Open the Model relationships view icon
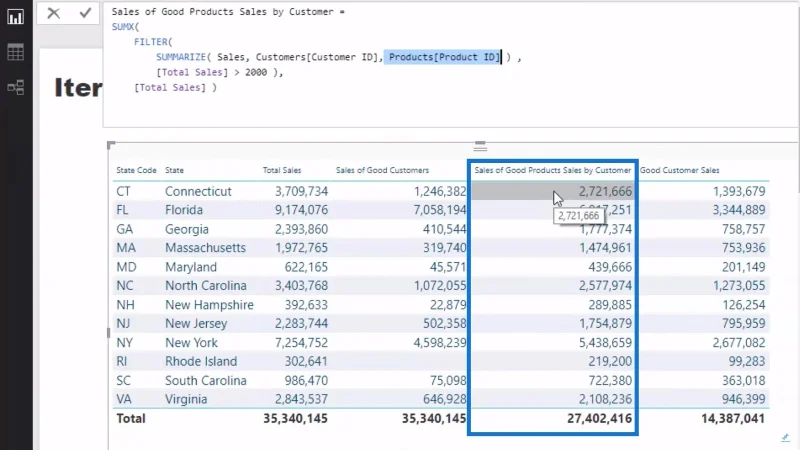The height and width of the screenshot is (450, 800). pyautogui.click(x=15, y=87)
